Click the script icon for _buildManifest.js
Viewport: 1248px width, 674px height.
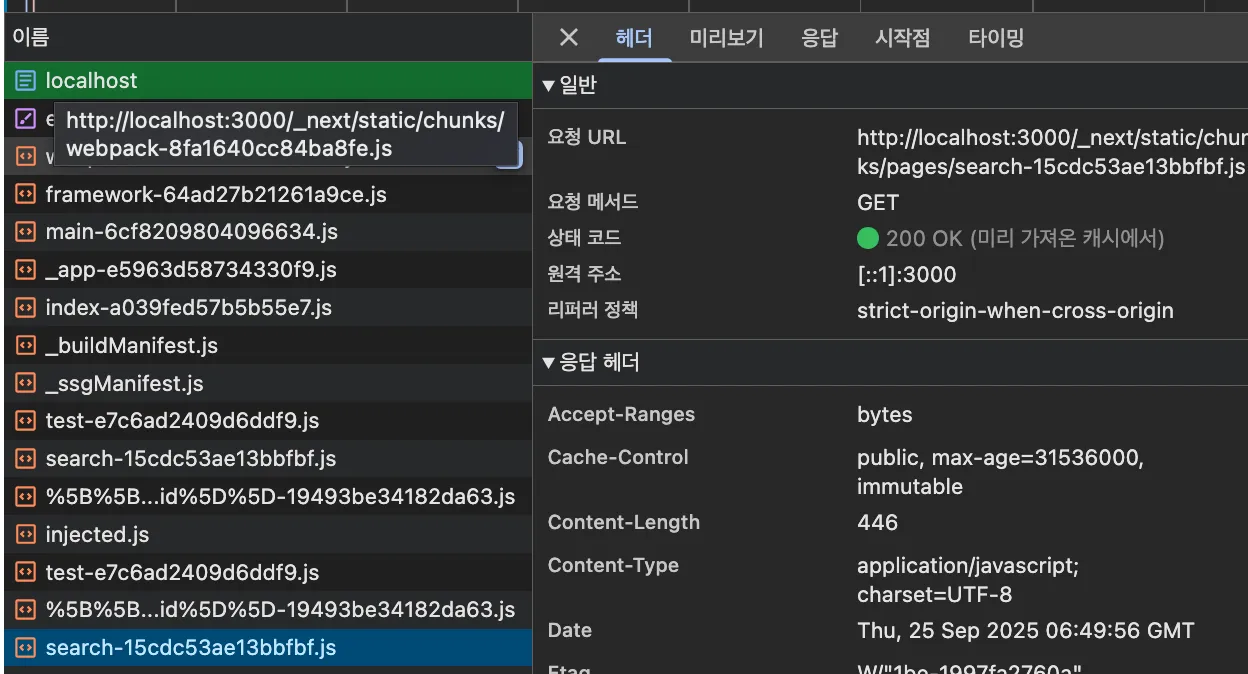click(x=25, y=345)
